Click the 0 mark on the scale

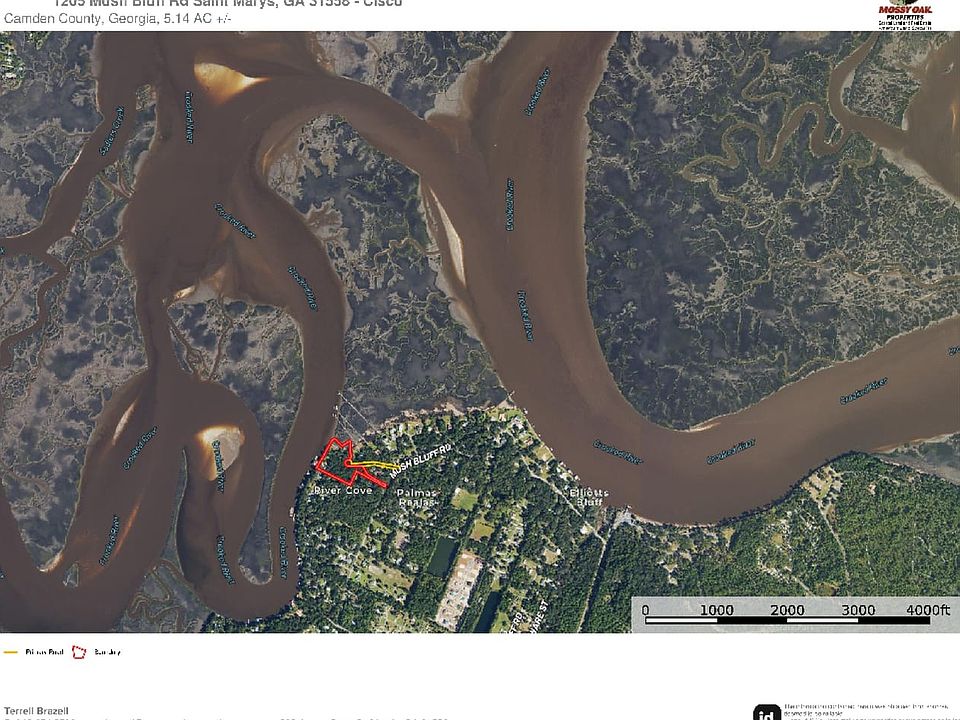click(x=645, y=610)
